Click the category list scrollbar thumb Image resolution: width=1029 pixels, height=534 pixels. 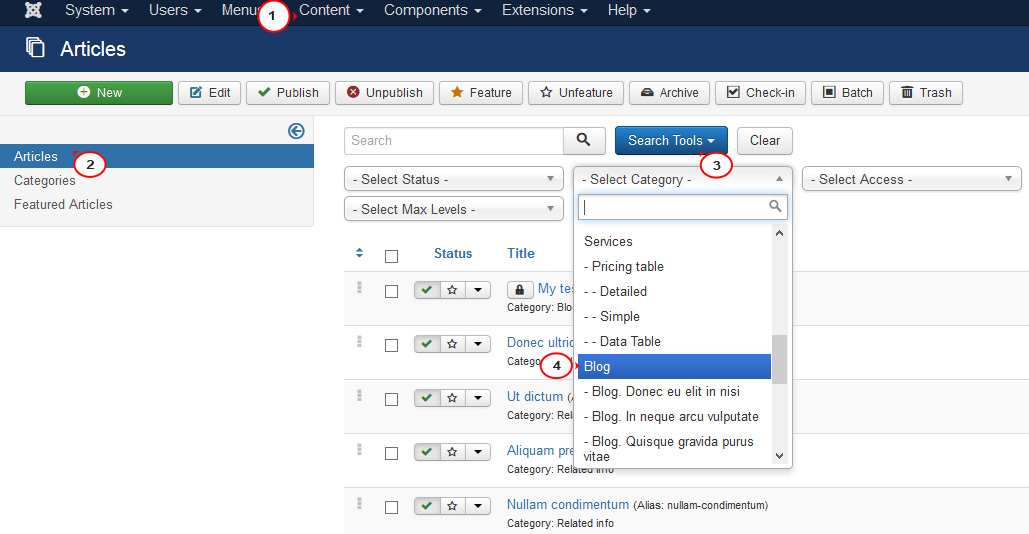(x=779, y=359)
